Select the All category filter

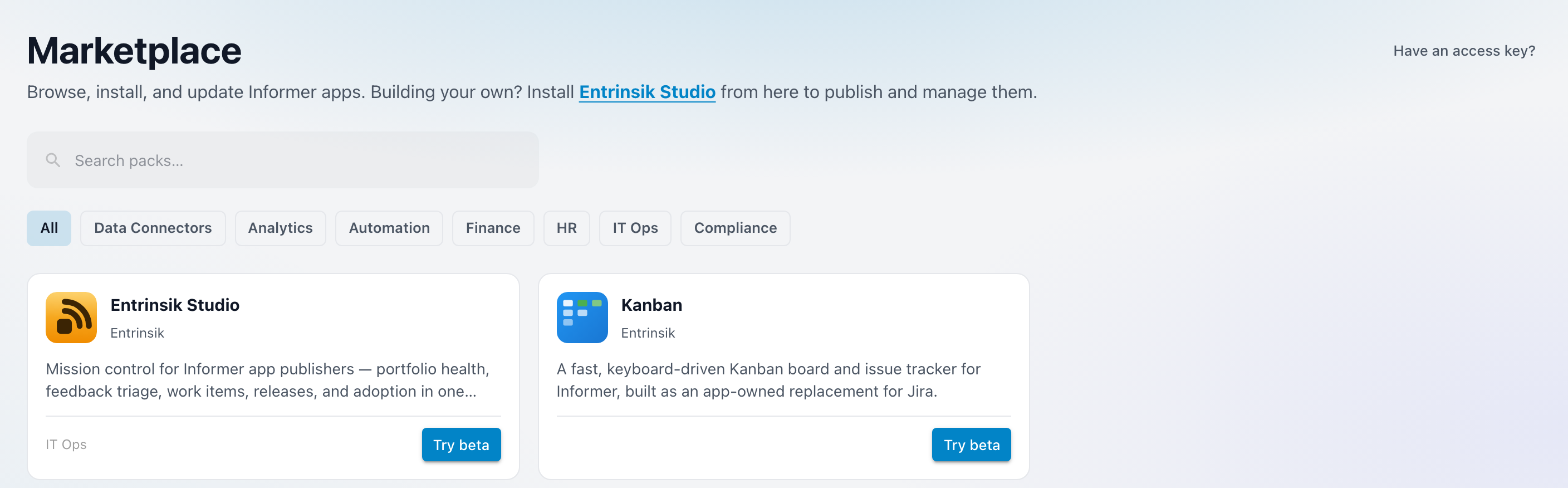48,228
